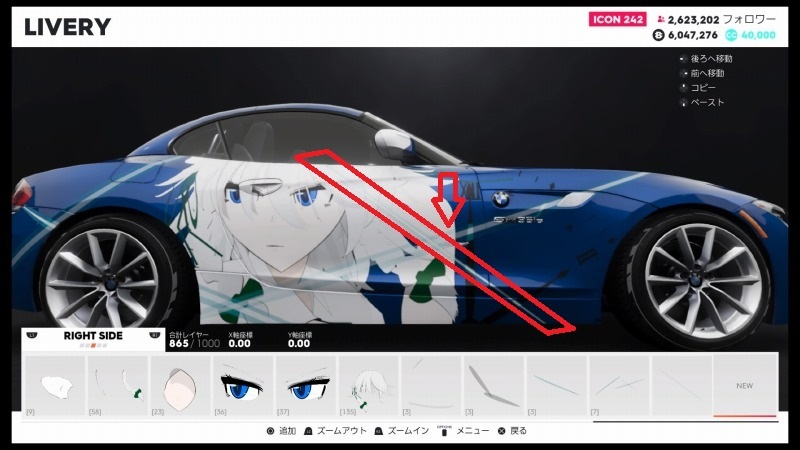Select white hair shape layer thumbnail [9]
The height and width of the screenshot is (450, 800).
(55, 386)
